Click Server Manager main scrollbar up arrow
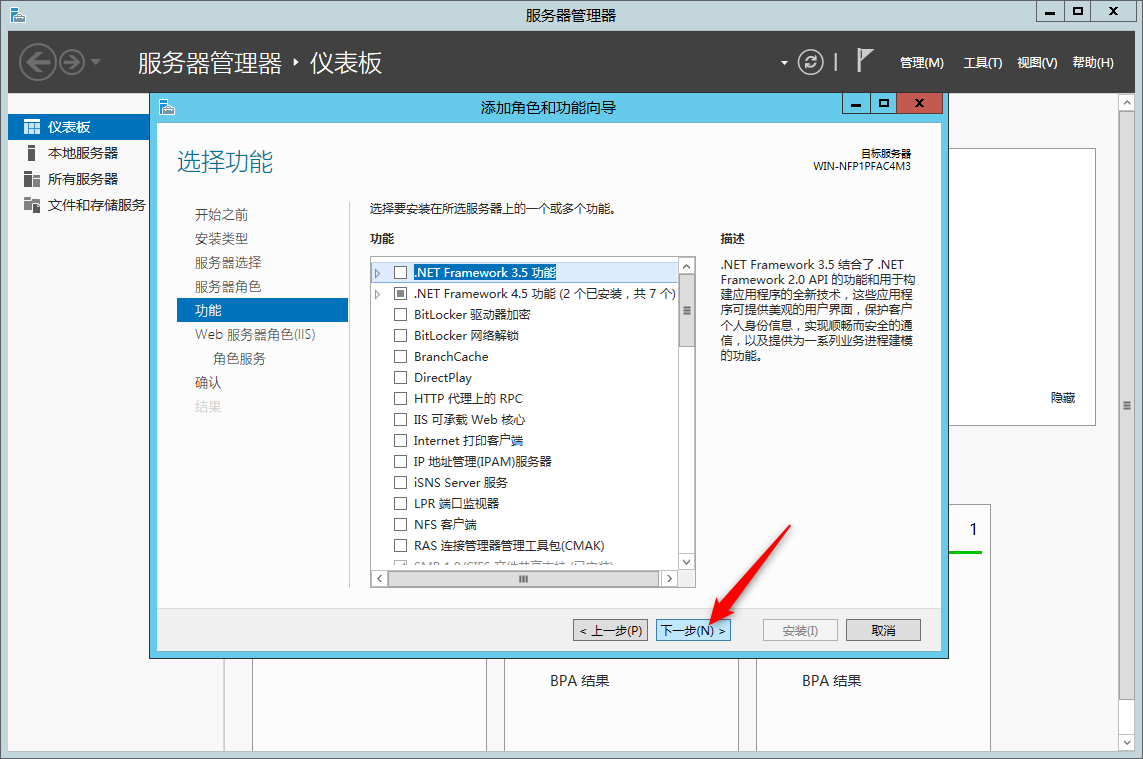 (x=1127, y=103)
